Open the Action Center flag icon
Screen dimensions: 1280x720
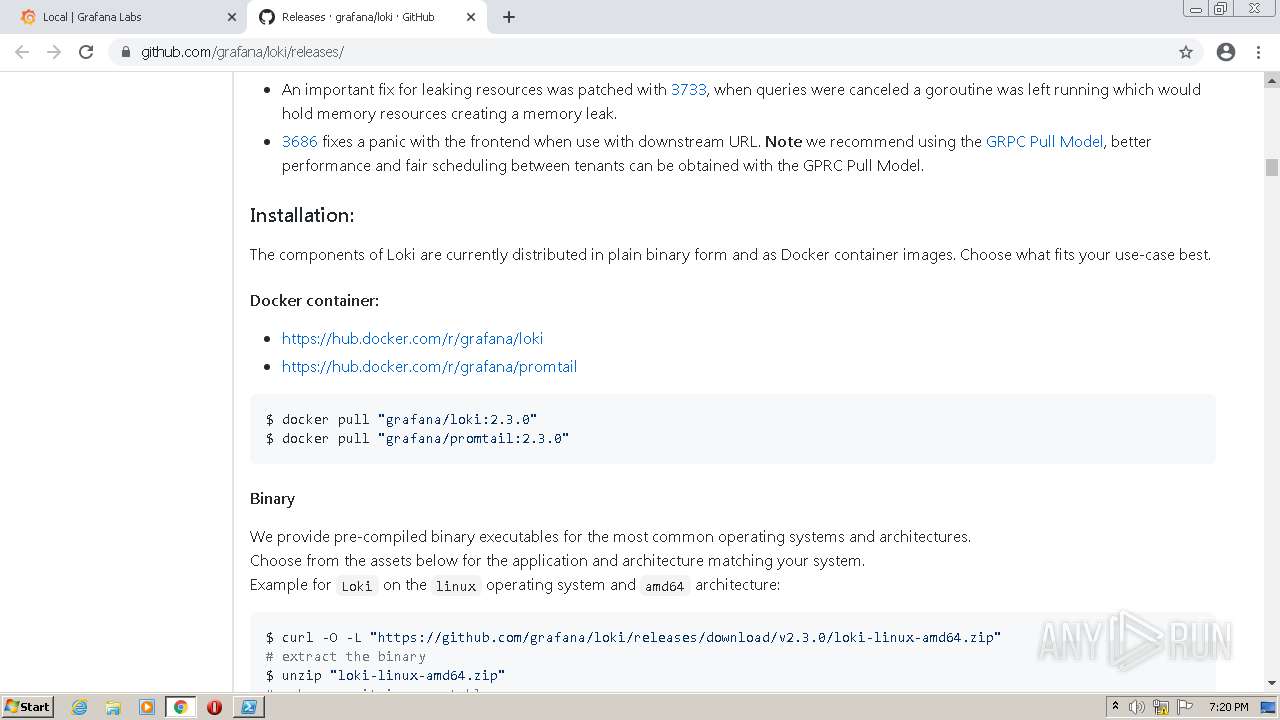(x=1185, y=707)
